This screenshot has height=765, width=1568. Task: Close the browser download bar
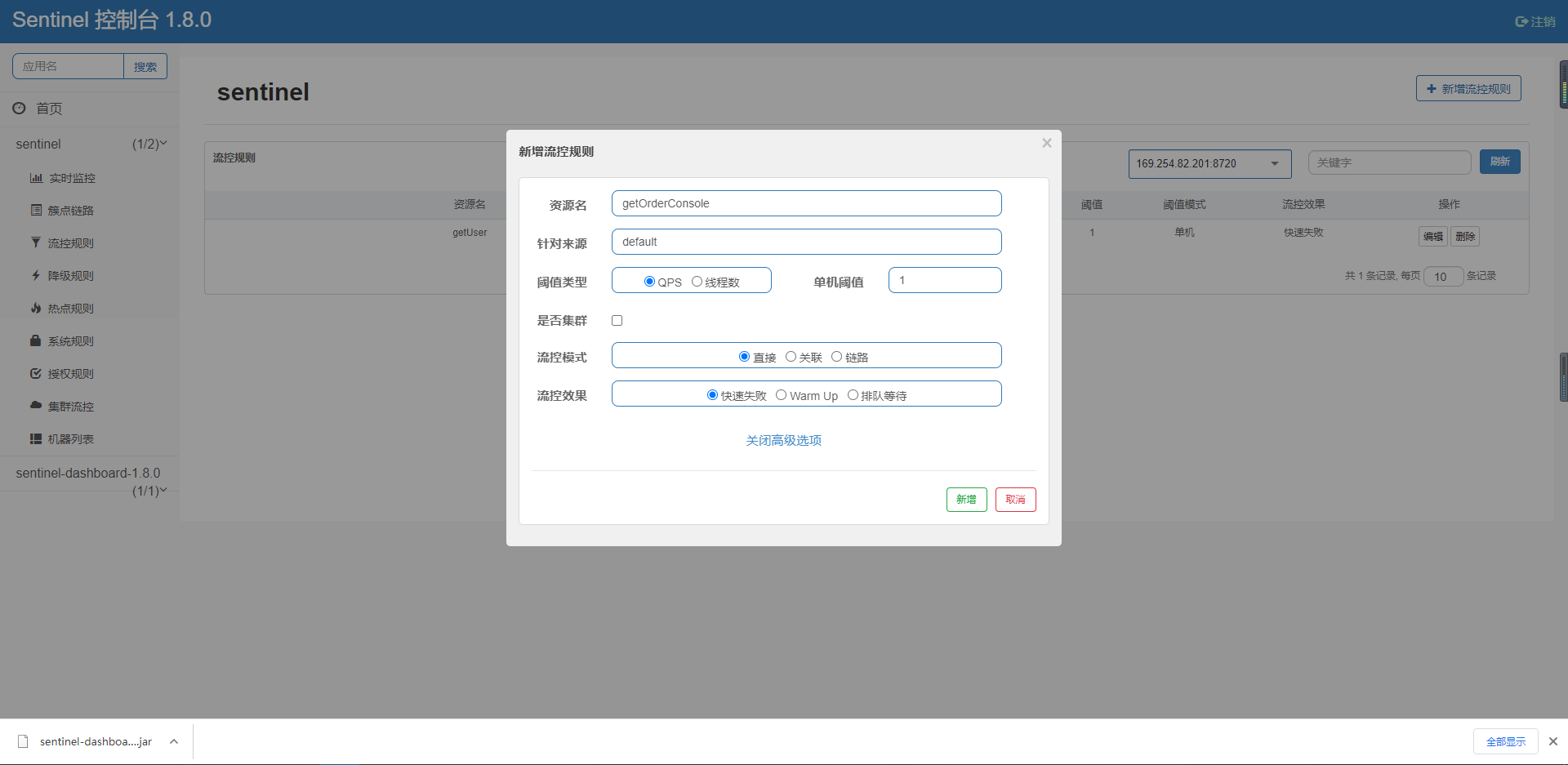(1553, 741)
